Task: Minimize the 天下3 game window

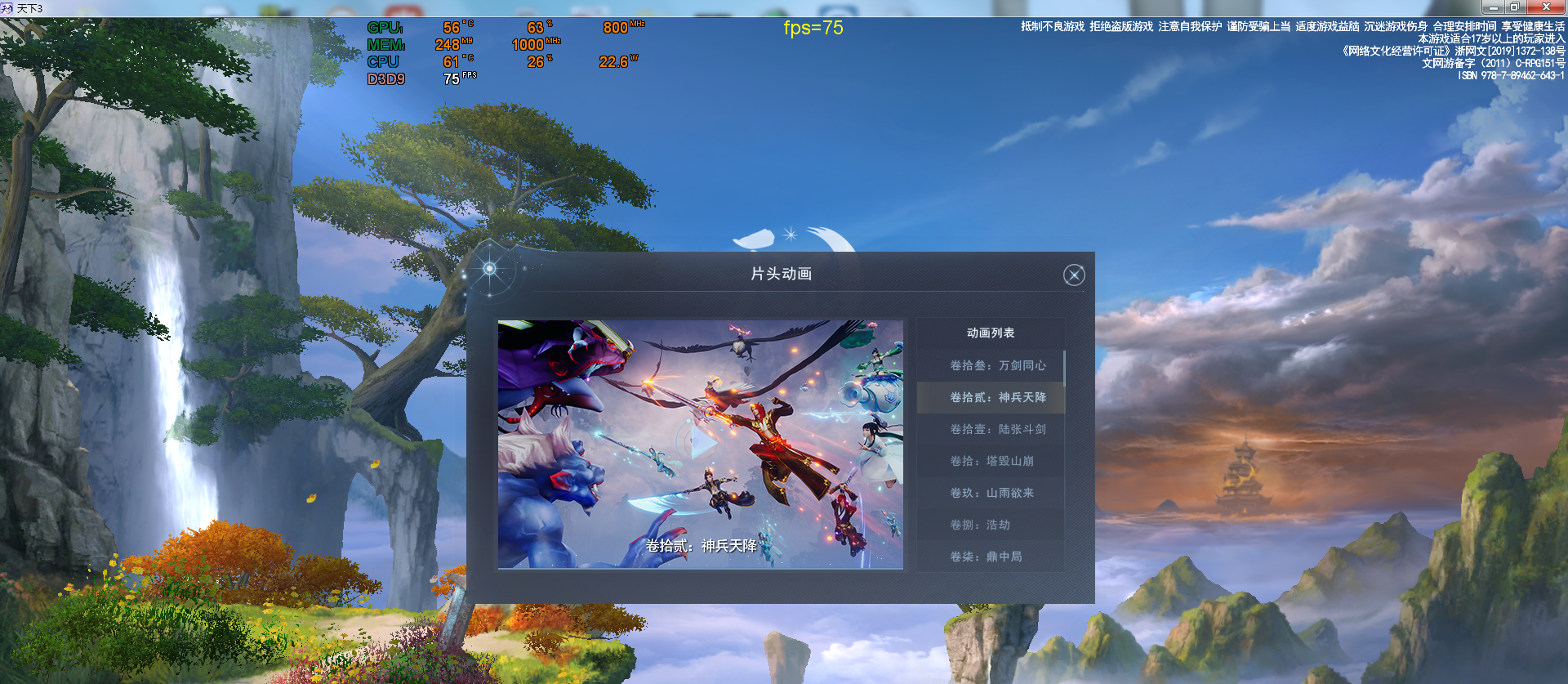Action: point(1494,7)
